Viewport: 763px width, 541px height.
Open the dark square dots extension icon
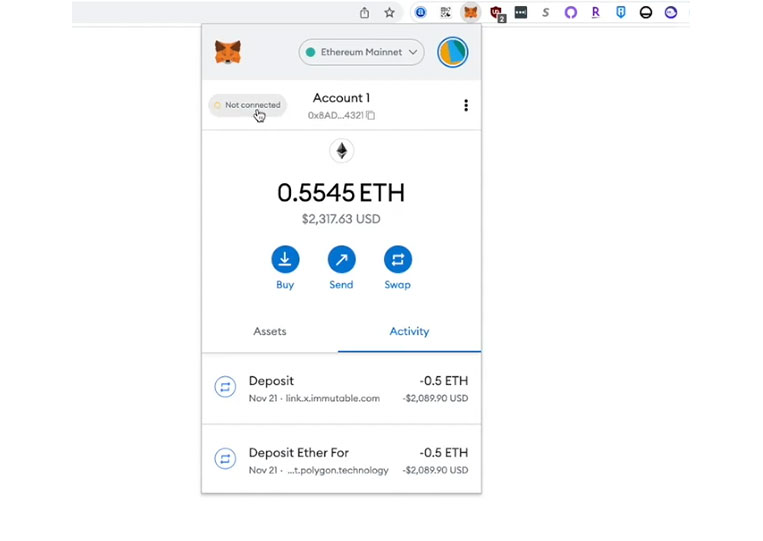pos(521,12)
